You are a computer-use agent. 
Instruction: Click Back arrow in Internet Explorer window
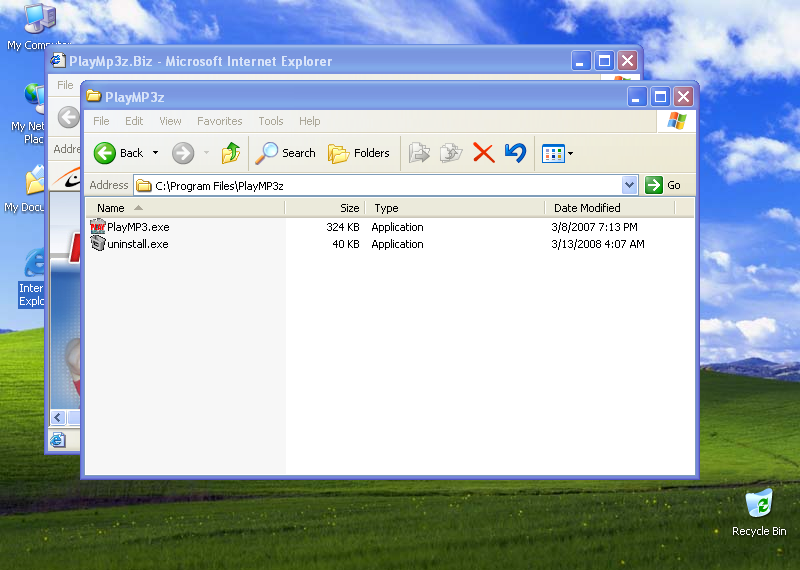coord(68,117)
